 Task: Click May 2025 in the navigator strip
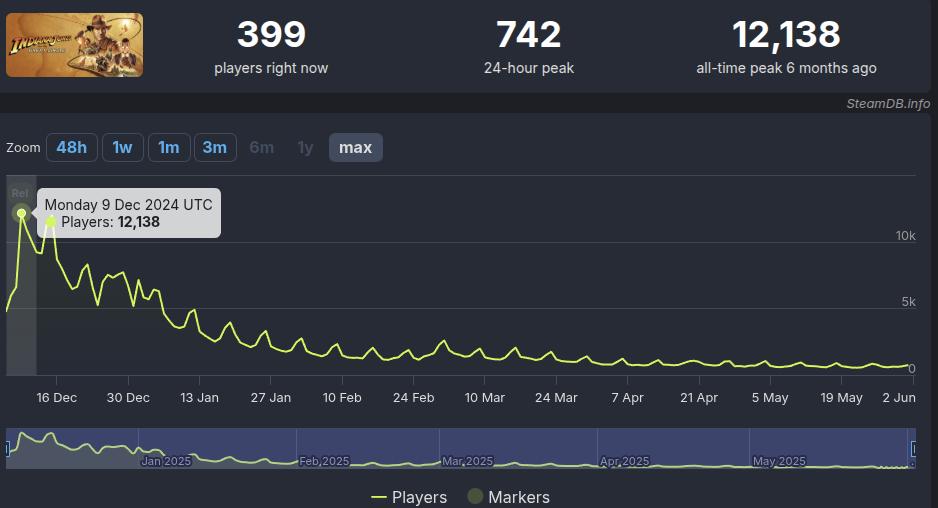779,461
